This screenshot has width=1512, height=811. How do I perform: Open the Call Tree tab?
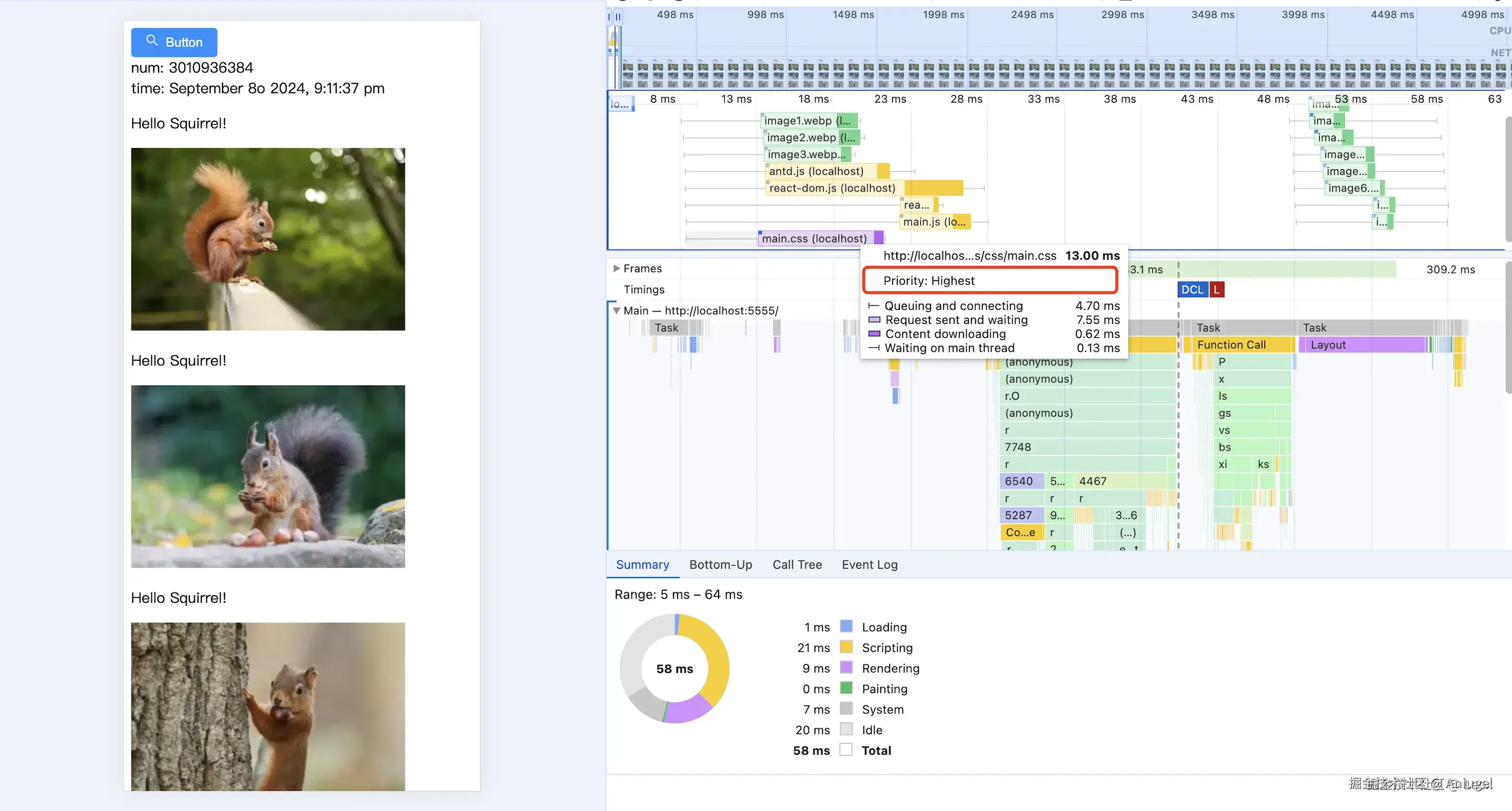point(797,564)
